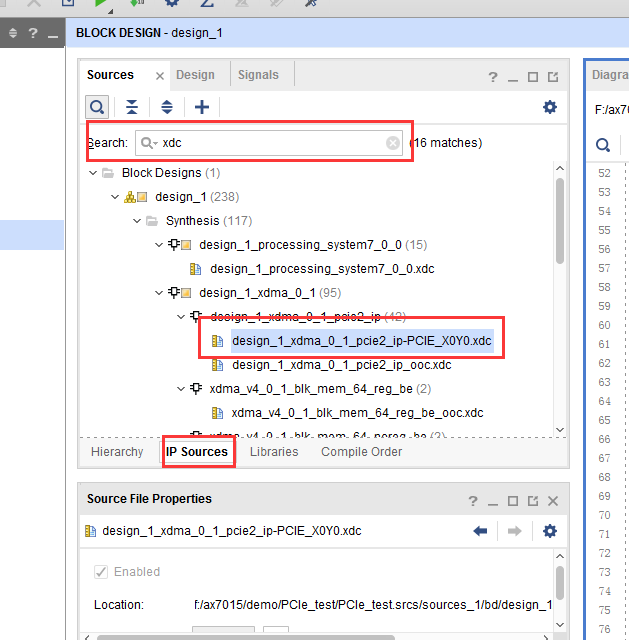Click the horizontal scrollbar in Source File Properties
This screenshot has width=629, height=640.
coord(246,638)
